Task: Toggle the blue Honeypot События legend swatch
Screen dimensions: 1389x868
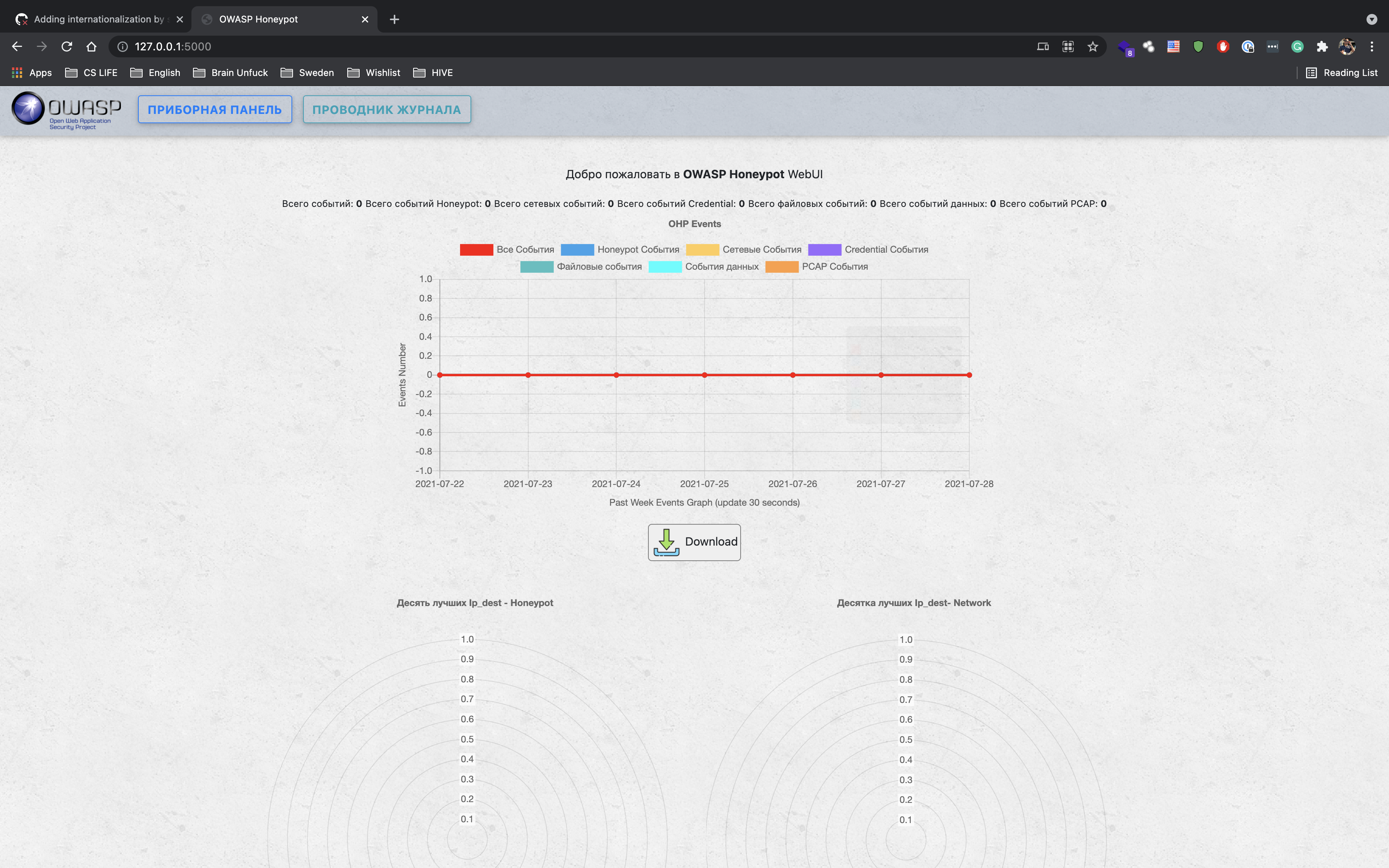Action: tap(577, 250)
